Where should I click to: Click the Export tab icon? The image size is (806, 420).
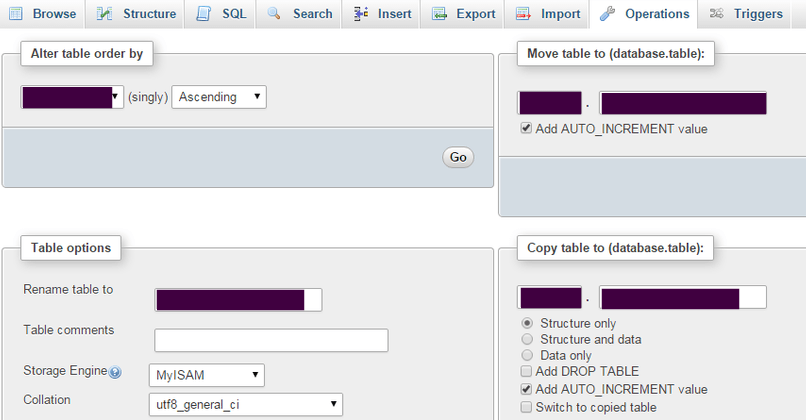pos(439,14)
